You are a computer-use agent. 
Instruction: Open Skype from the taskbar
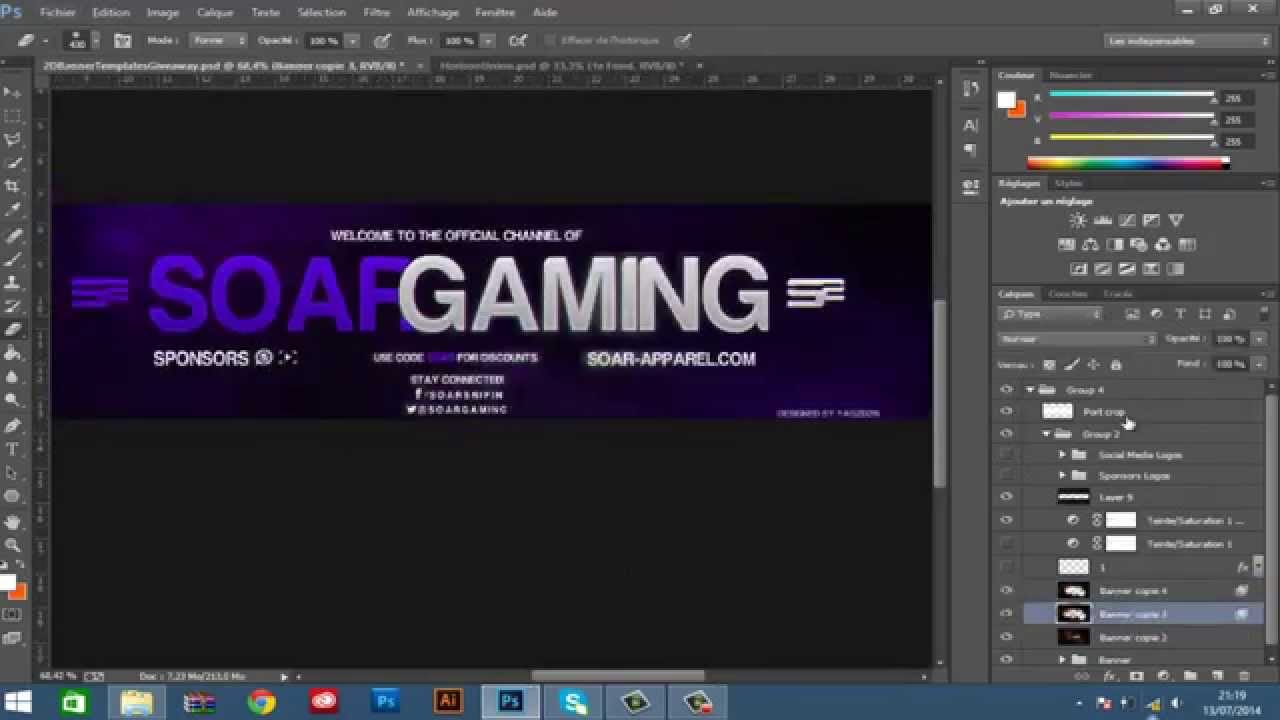coord(575,702)
